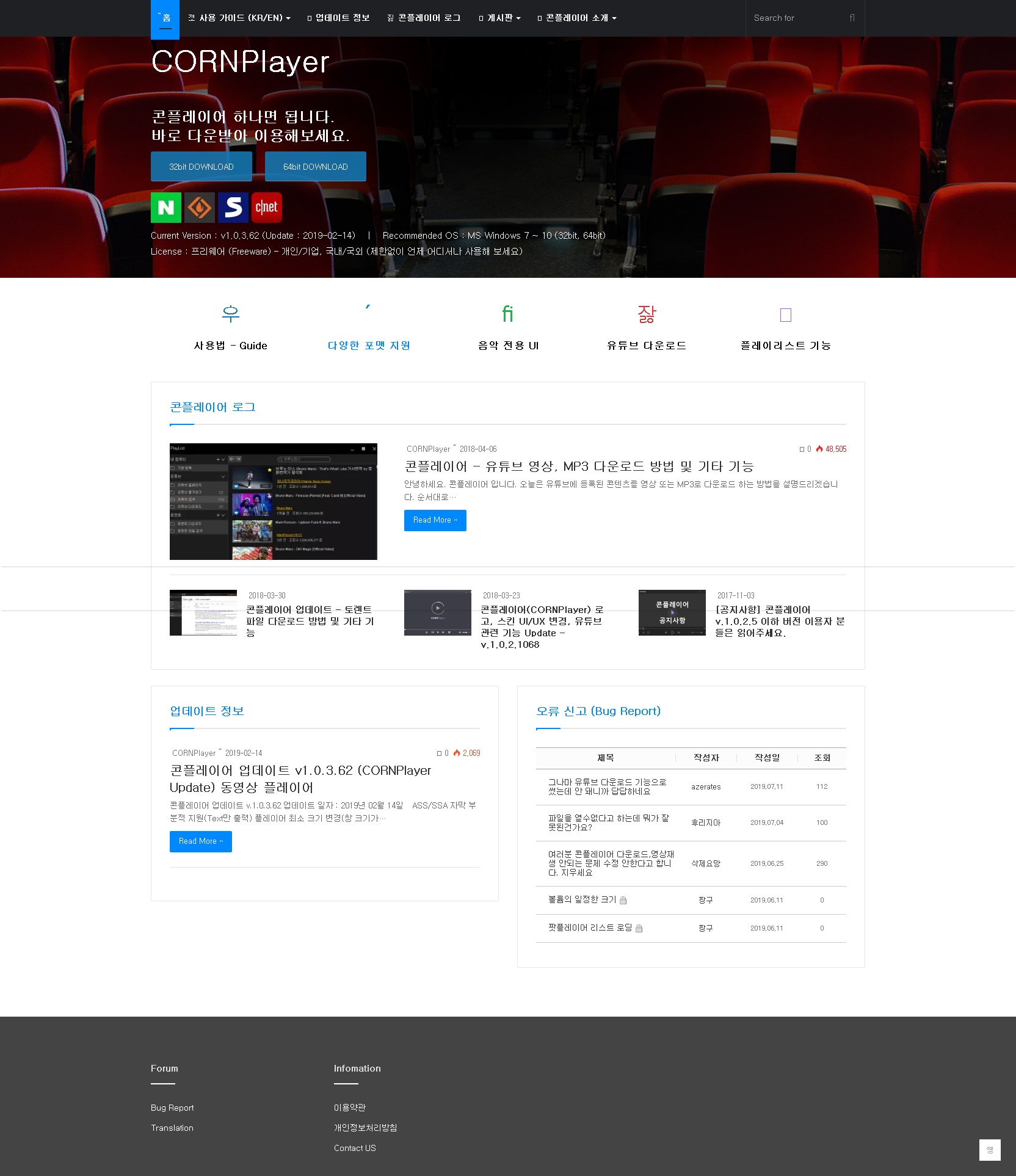Open the [공지사항] v.1.0.2.5 이하 버전 post link
The width and height of the screenshot is (1016, 1176).
coord(780,621)
